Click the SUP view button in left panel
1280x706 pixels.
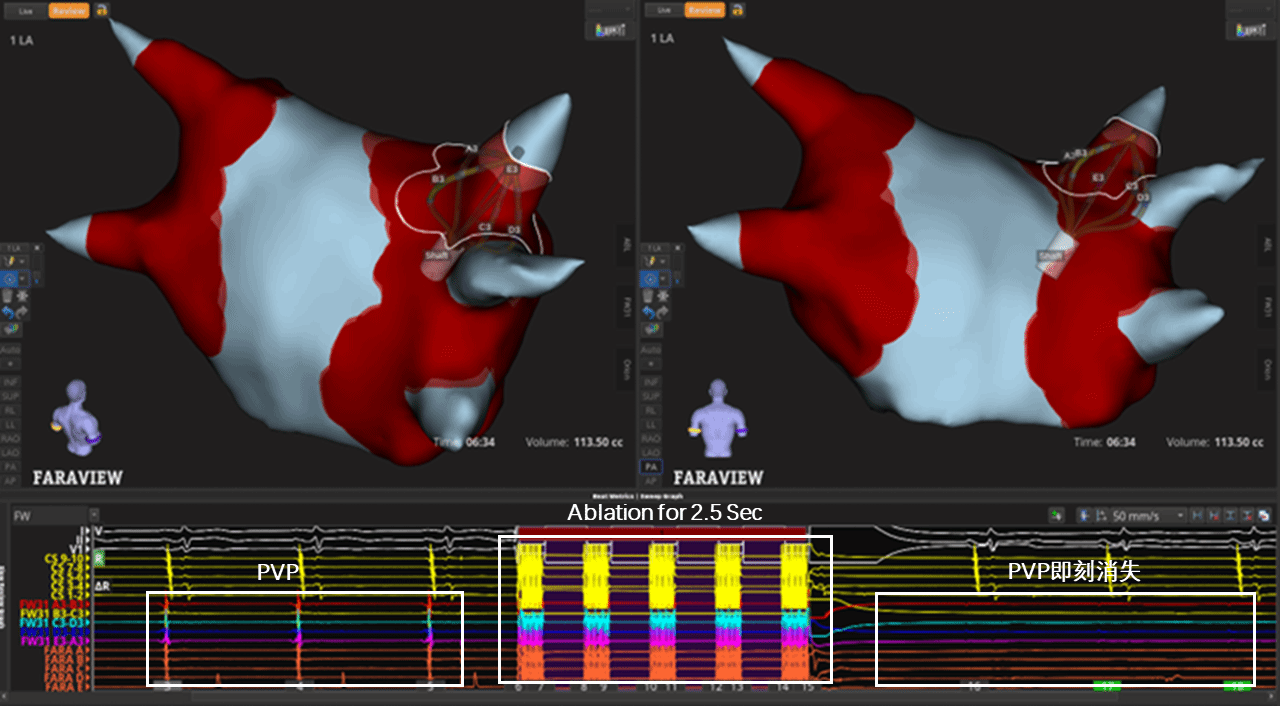pyautogui.click(x=10, y=396)
